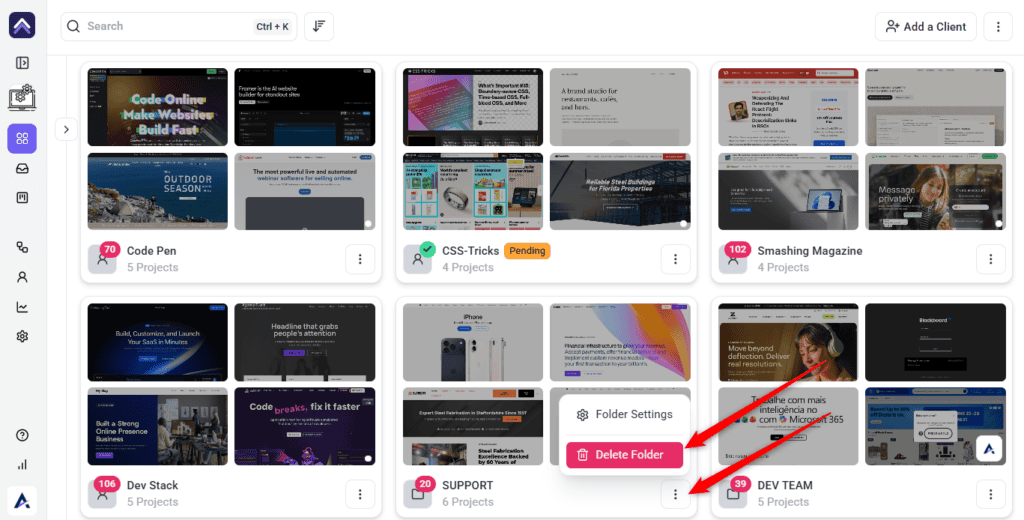Open the iPhone thumbnail in SUPPORT
1024x520 pixels.
click(x=473, y=342)
